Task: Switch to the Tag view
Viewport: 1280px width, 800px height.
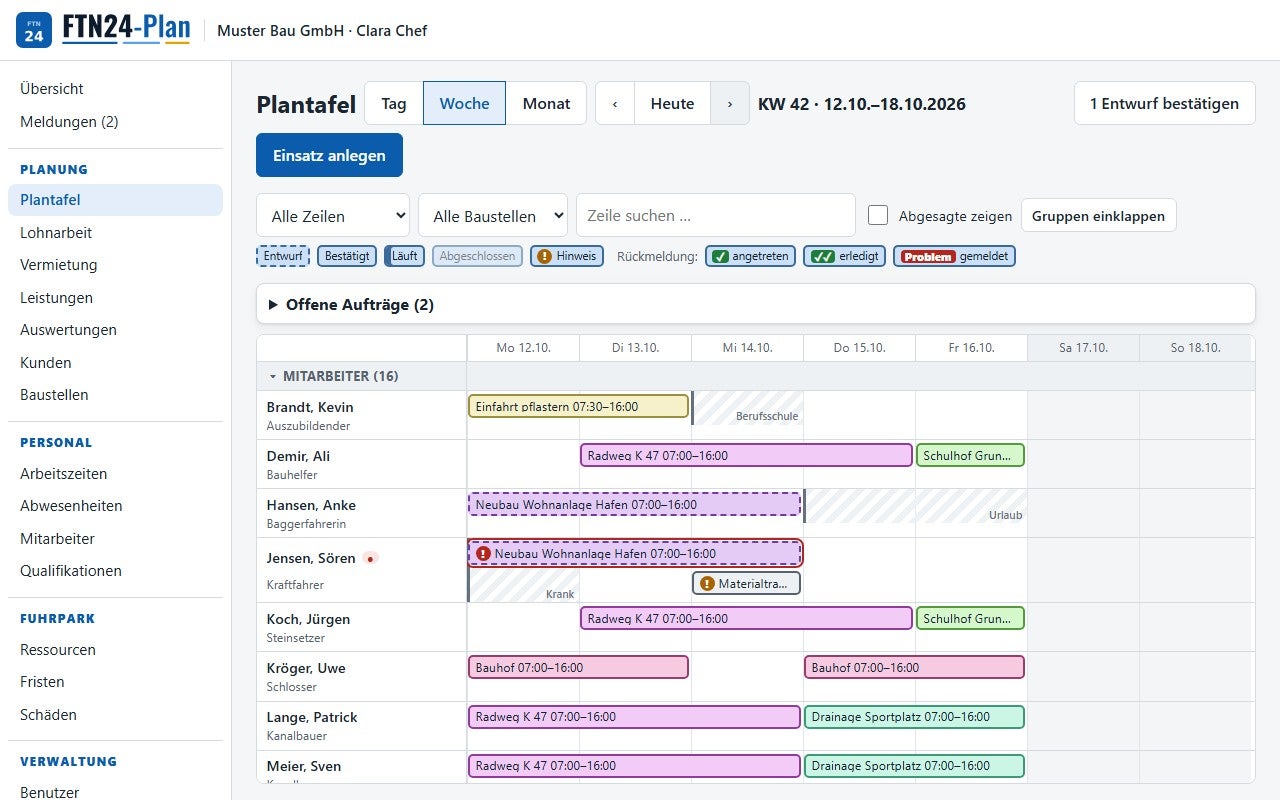Action: (394, 103)
